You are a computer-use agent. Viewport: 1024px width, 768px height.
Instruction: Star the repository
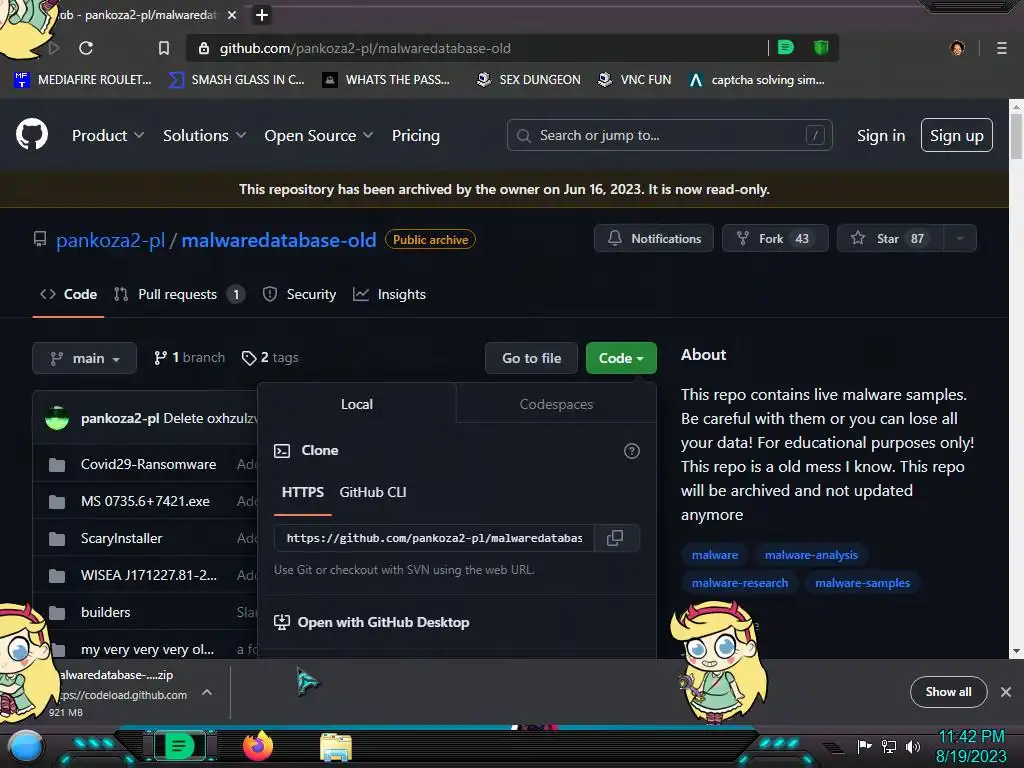[890, 238]
